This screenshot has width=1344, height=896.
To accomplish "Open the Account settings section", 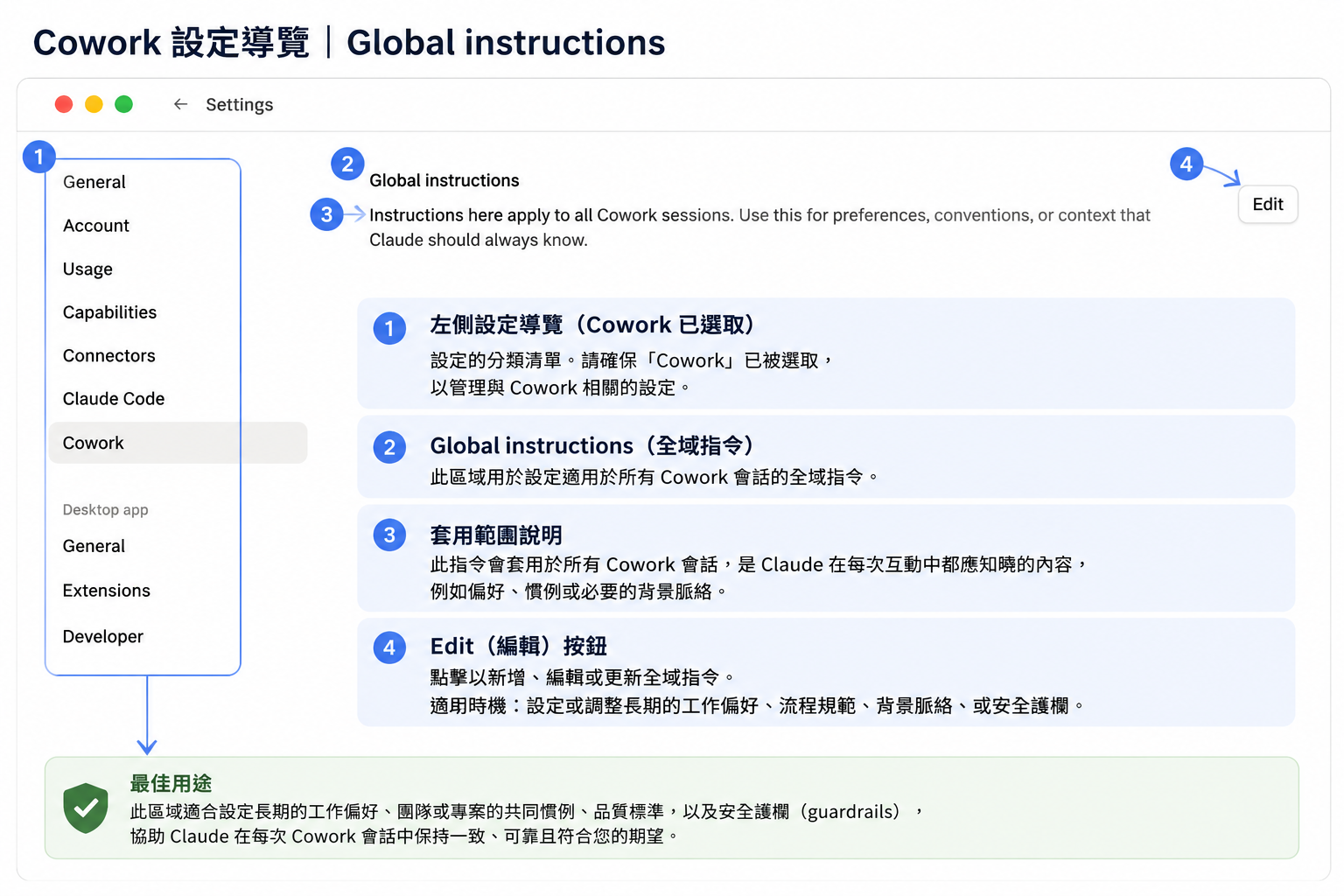I will tap(96, 226).
